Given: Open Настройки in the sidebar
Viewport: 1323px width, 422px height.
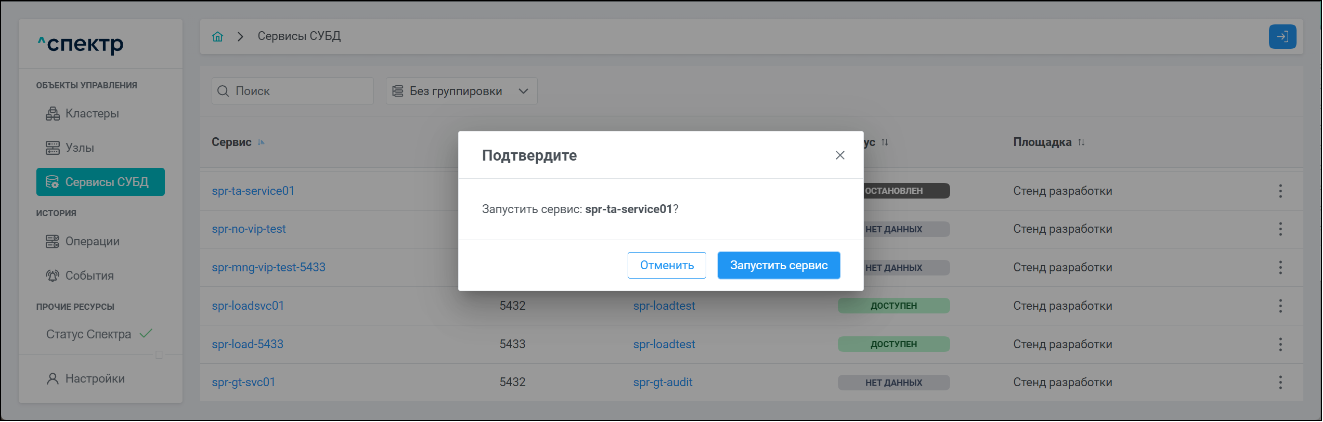Looking at the screenshot, I should coord(94,379).
